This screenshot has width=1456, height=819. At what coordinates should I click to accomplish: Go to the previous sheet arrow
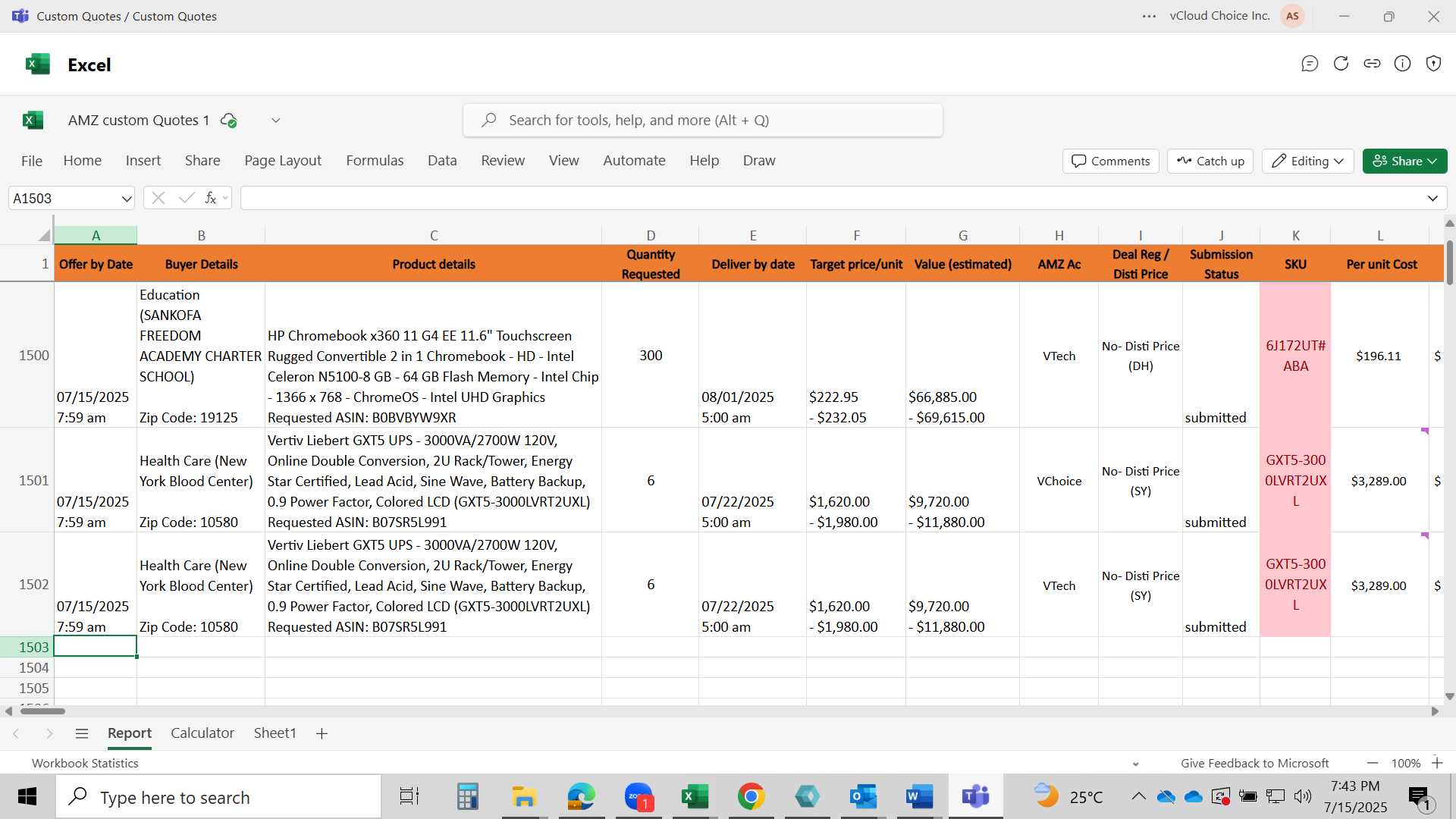tap(16, 733)
